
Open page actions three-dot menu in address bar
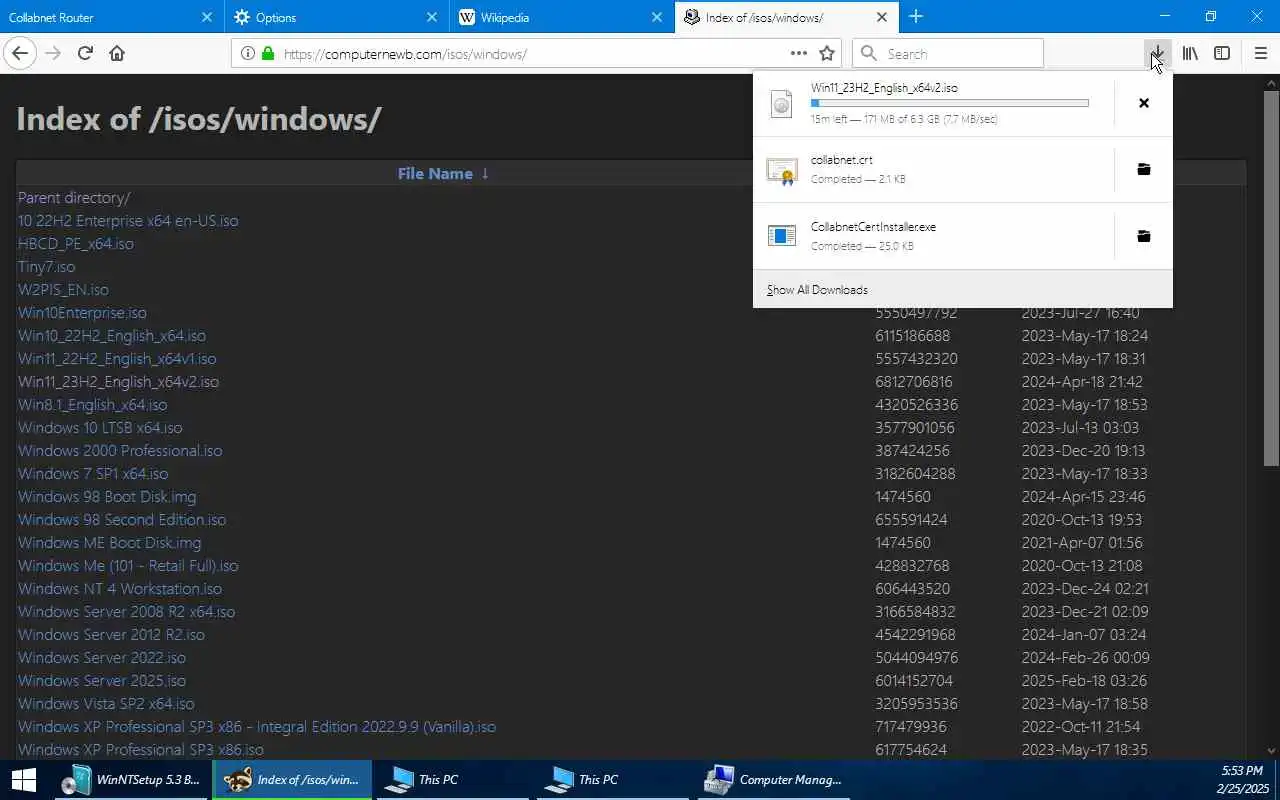798,53
